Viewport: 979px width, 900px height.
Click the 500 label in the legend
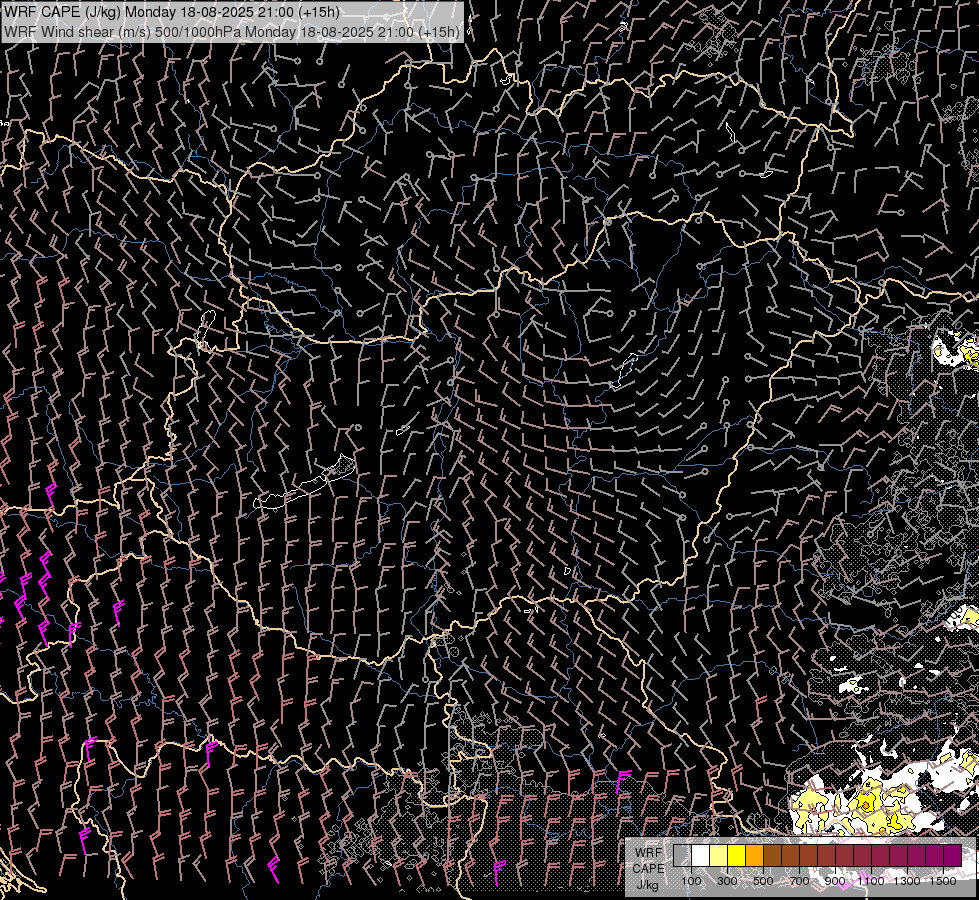point(763,881)
